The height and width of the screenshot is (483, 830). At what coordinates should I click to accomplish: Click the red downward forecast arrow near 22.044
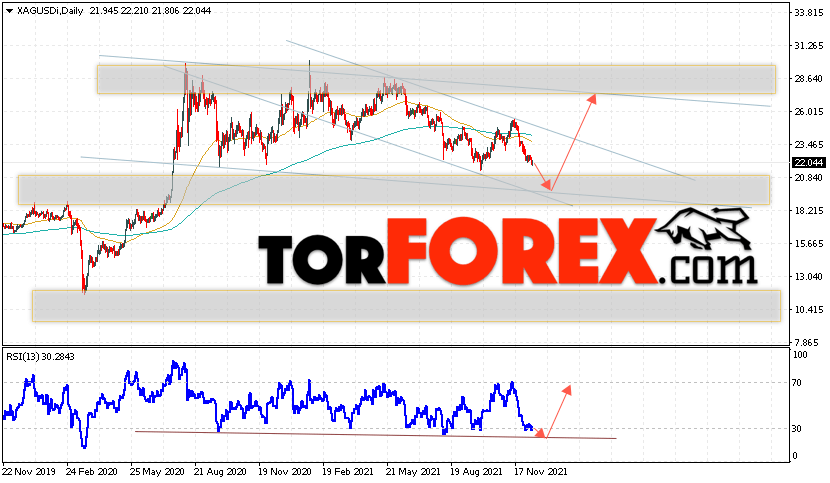click(540, 175)
